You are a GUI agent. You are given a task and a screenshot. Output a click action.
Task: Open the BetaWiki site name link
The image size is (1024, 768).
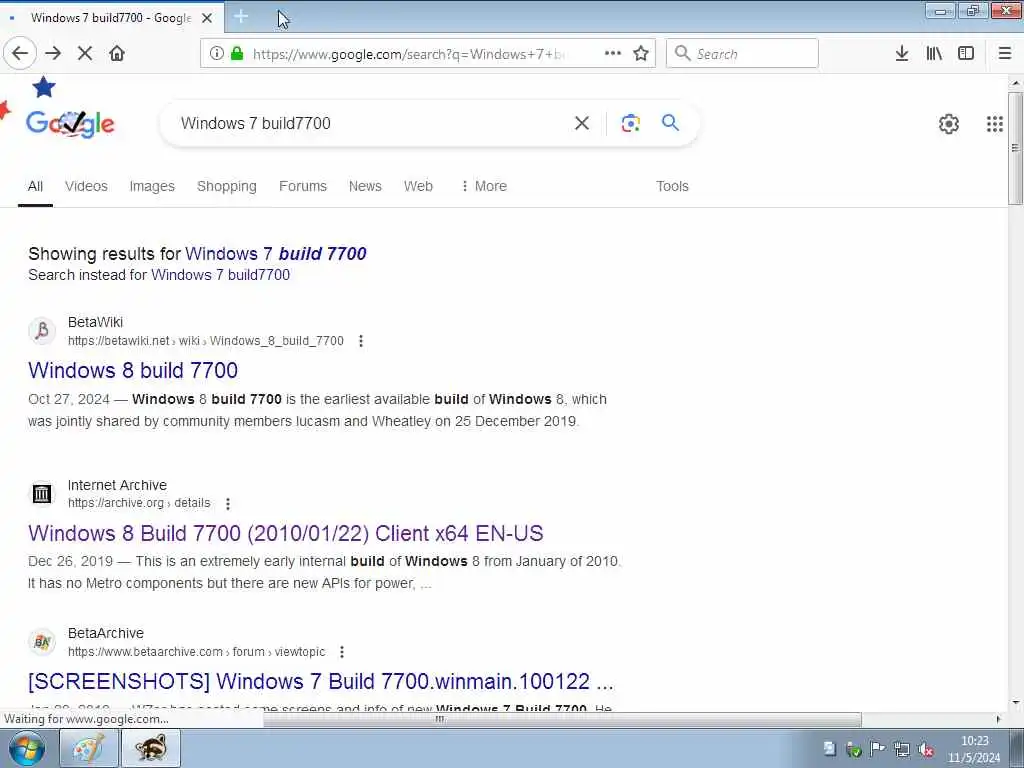click(x=95, y=322)
